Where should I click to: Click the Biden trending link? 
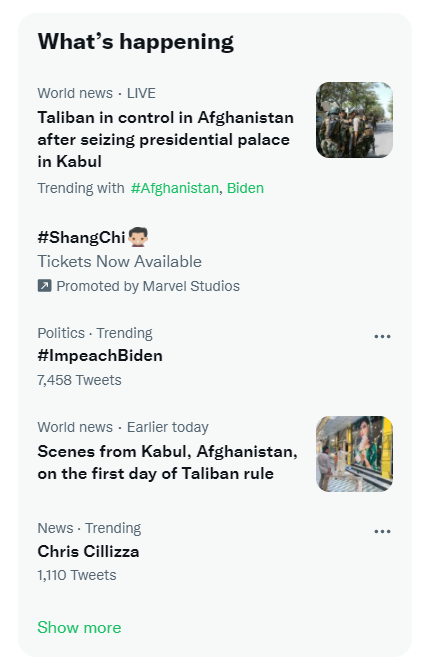(245, 188)
